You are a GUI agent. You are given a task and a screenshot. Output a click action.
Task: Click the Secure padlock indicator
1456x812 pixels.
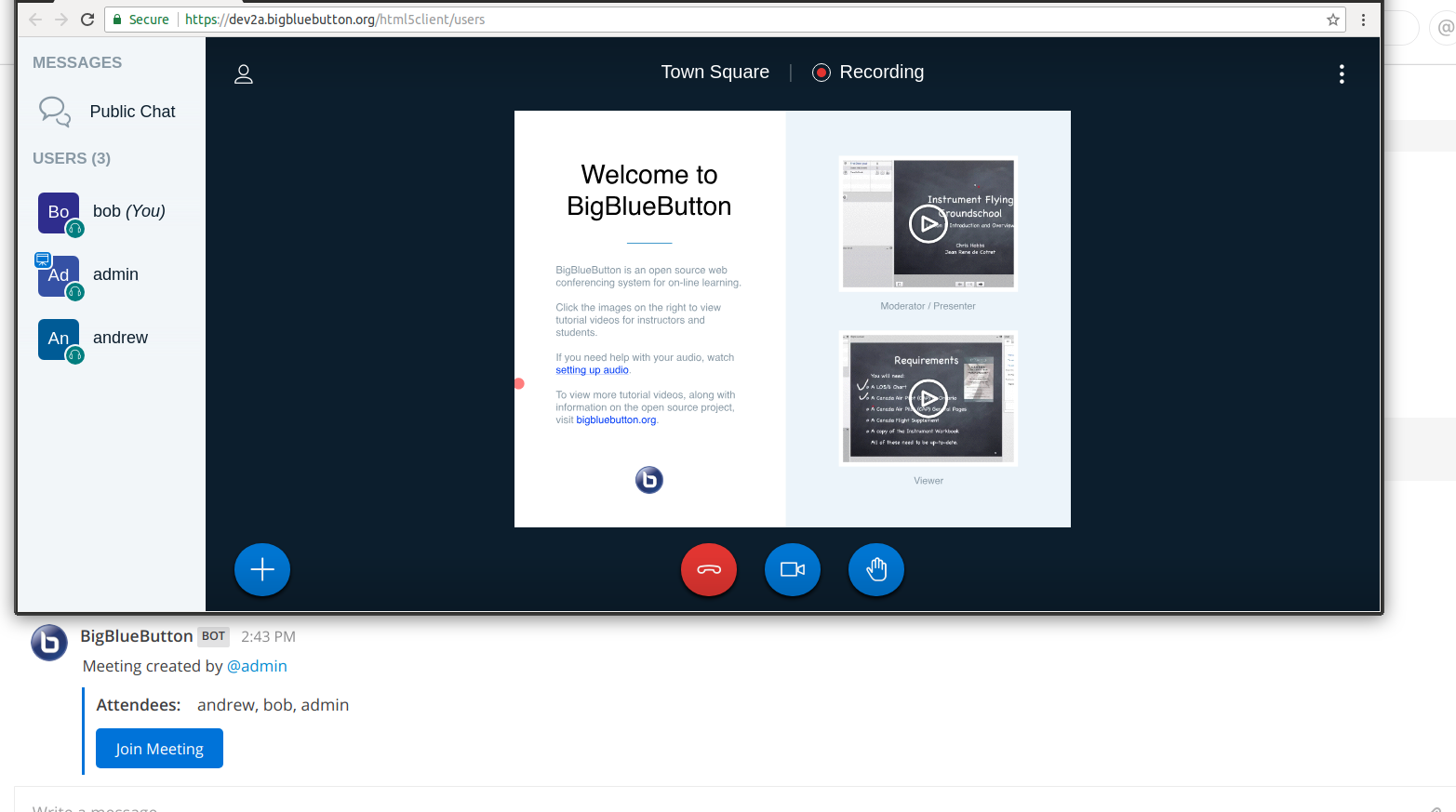click(x=140, y=20)
